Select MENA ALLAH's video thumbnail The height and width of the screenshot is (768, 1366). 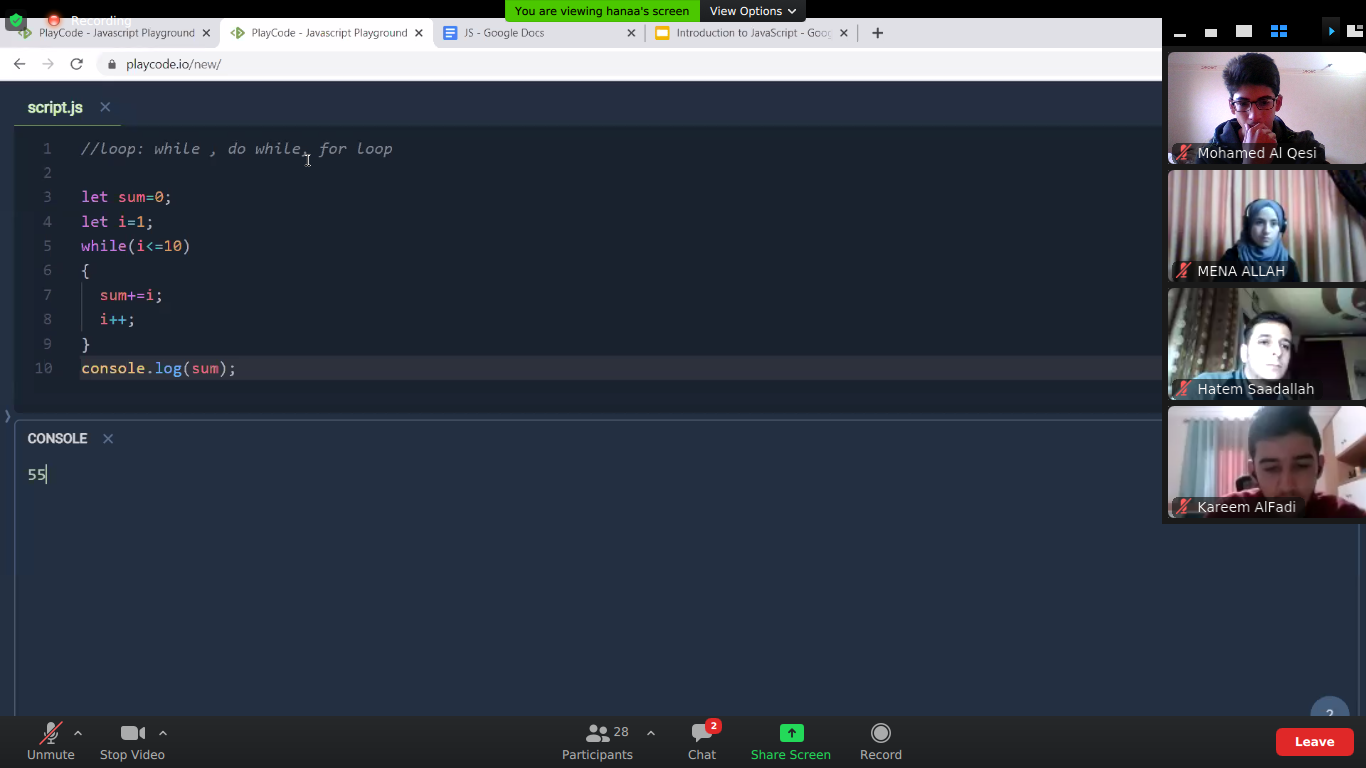click(1265, 226)
